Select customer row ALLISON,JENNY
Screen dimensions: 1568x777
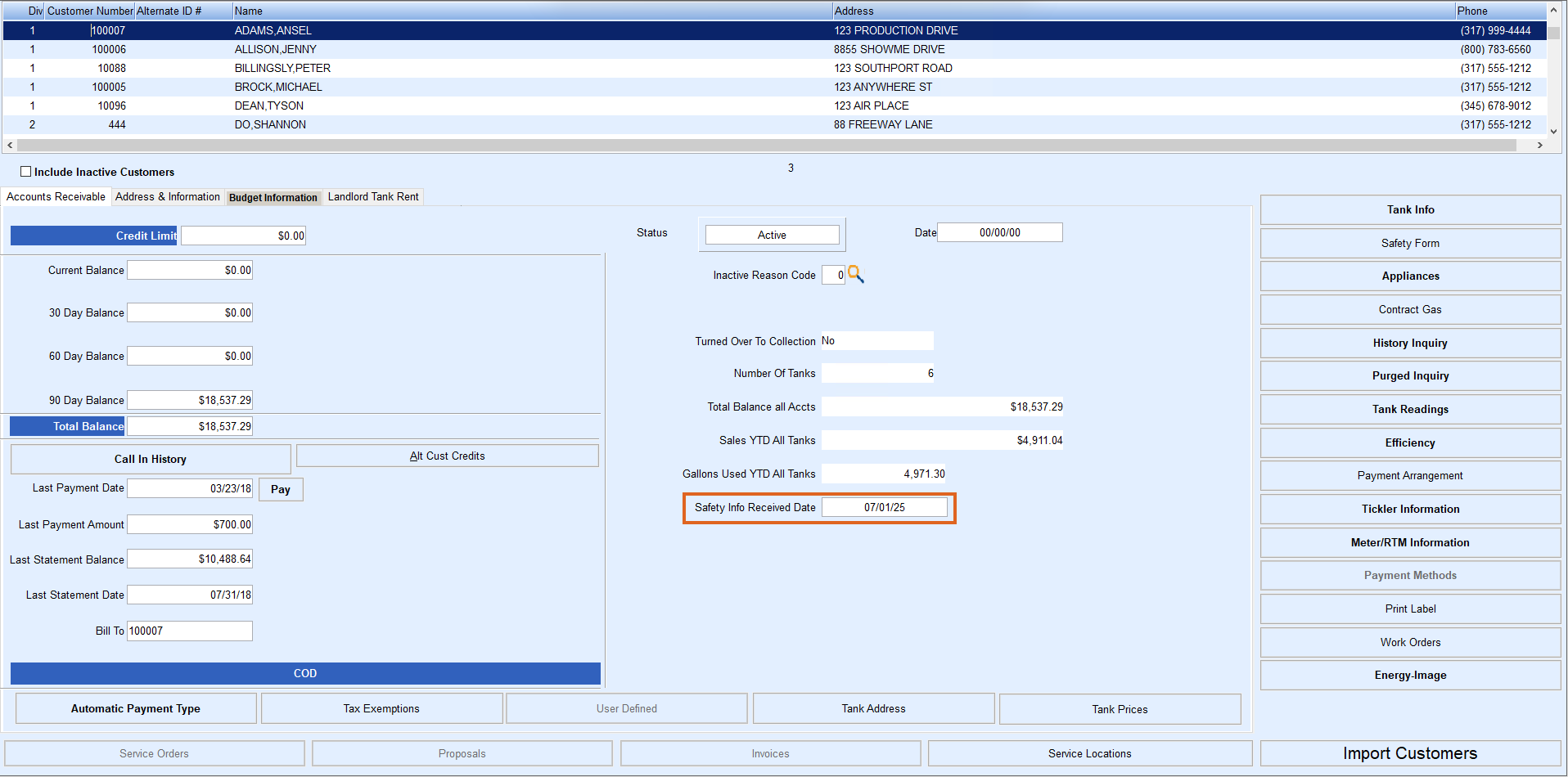[275, 50]
